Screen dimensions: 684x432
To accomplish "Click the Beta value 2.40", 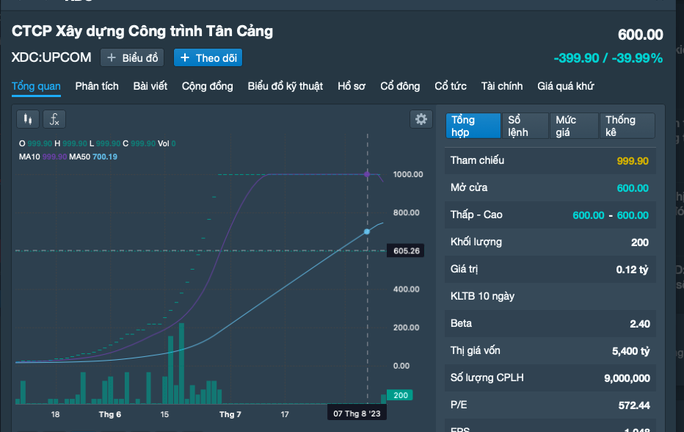I will coord(640,324).
